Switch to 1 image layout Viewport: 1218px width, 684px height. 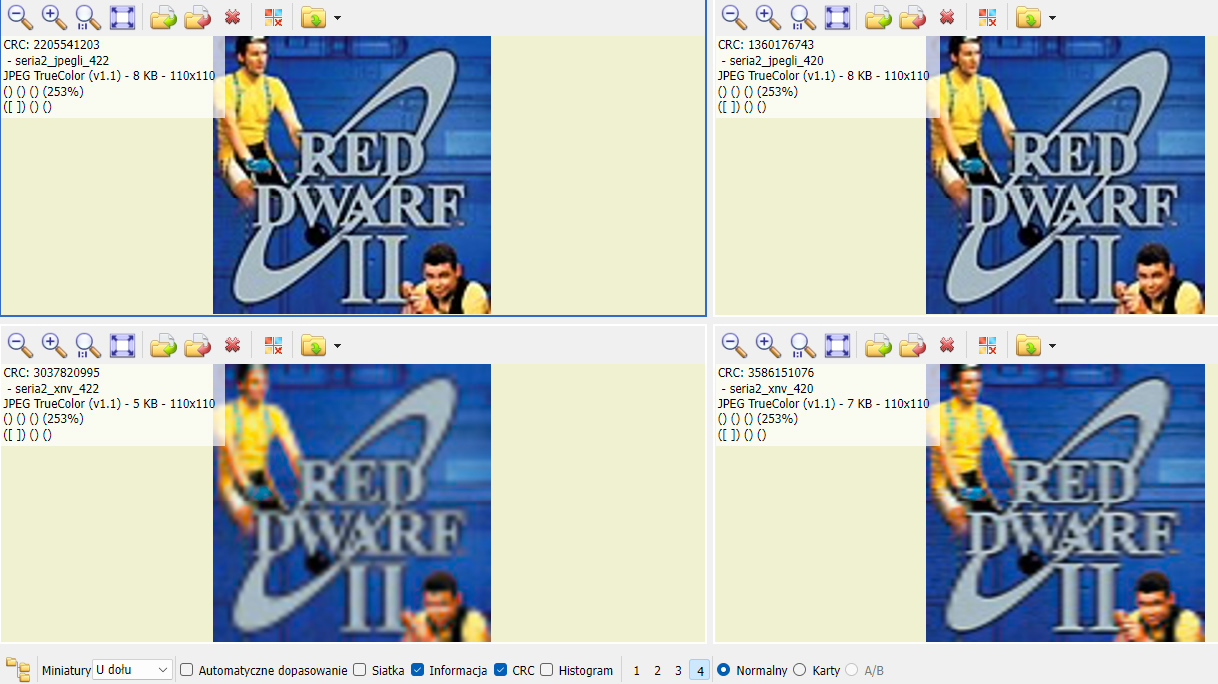point(636,670)
